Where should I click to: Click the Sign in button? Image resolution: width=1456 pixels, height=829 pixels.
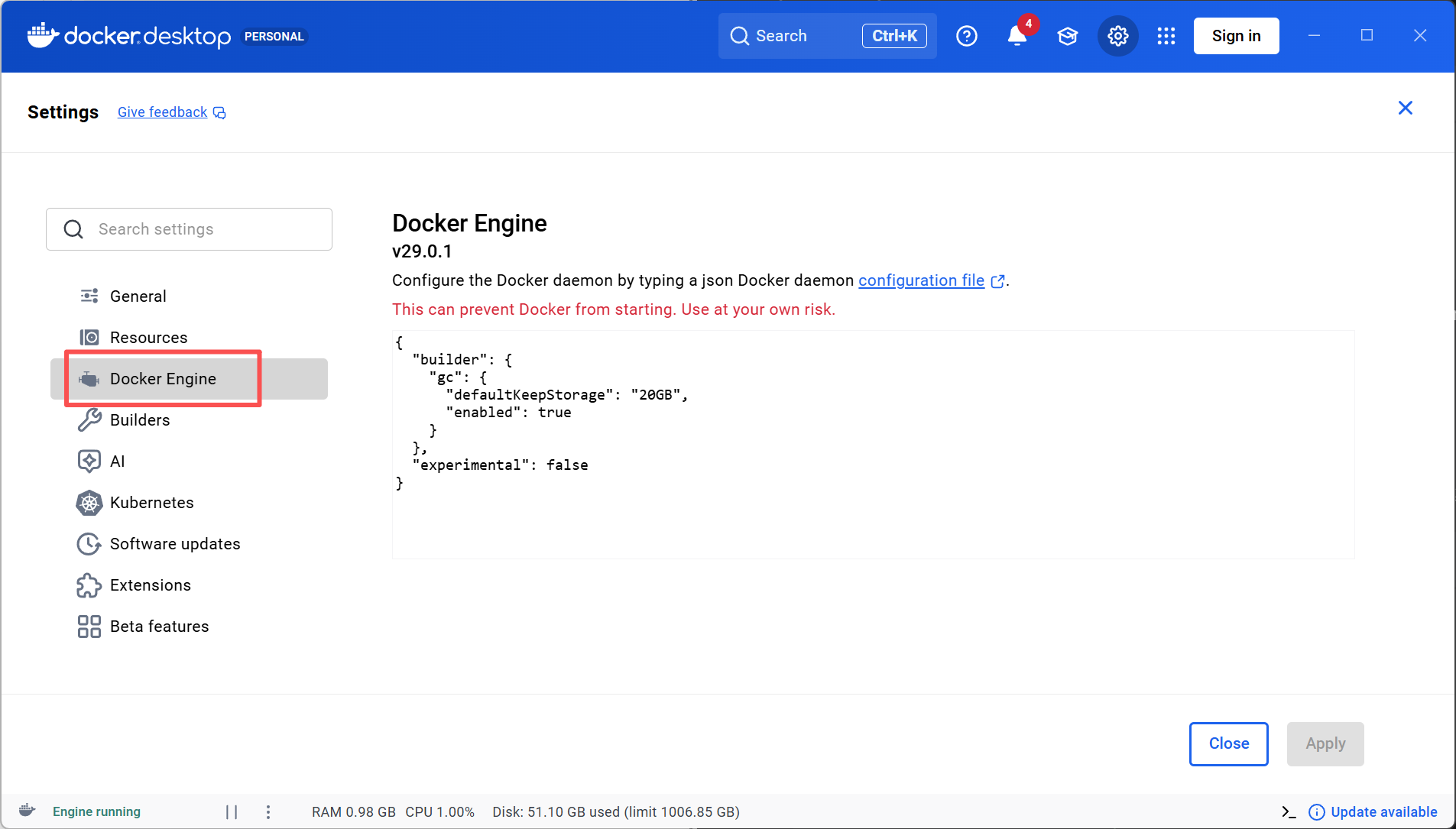[1236, 36]
